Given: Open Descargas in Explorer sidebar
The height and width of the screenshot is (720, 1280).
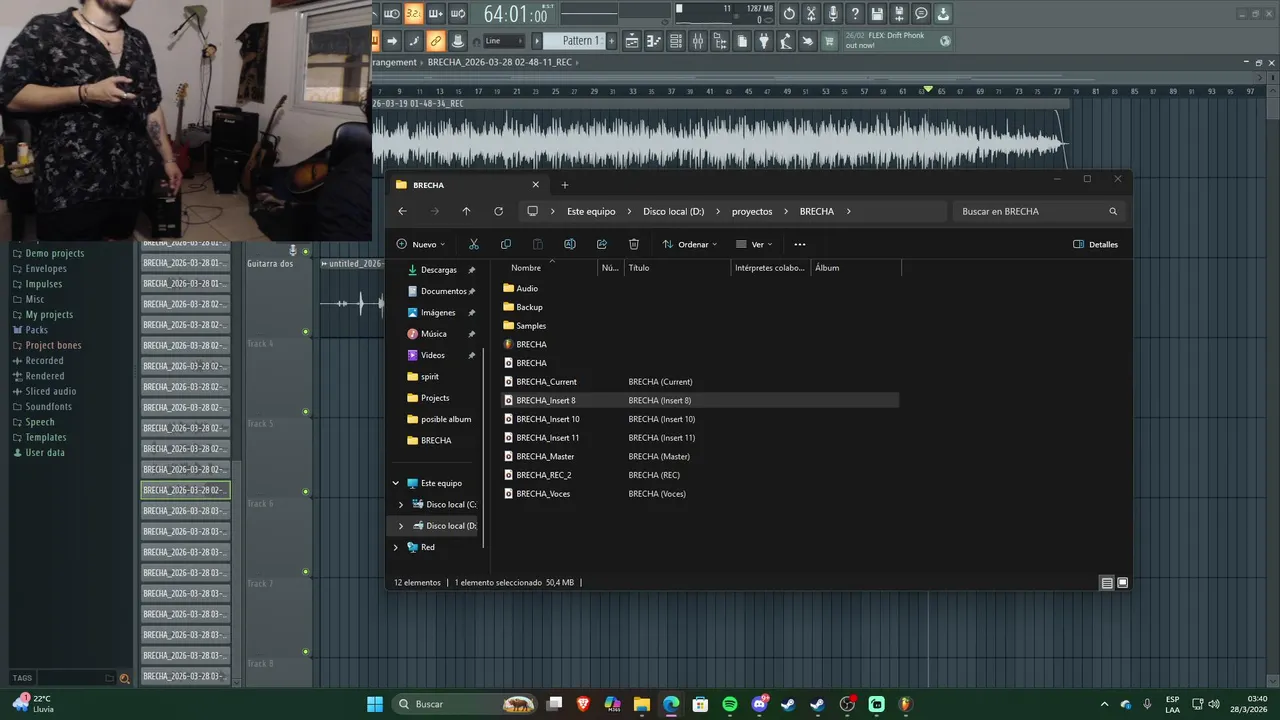Looking at the screenshot, I should point(438,270).
